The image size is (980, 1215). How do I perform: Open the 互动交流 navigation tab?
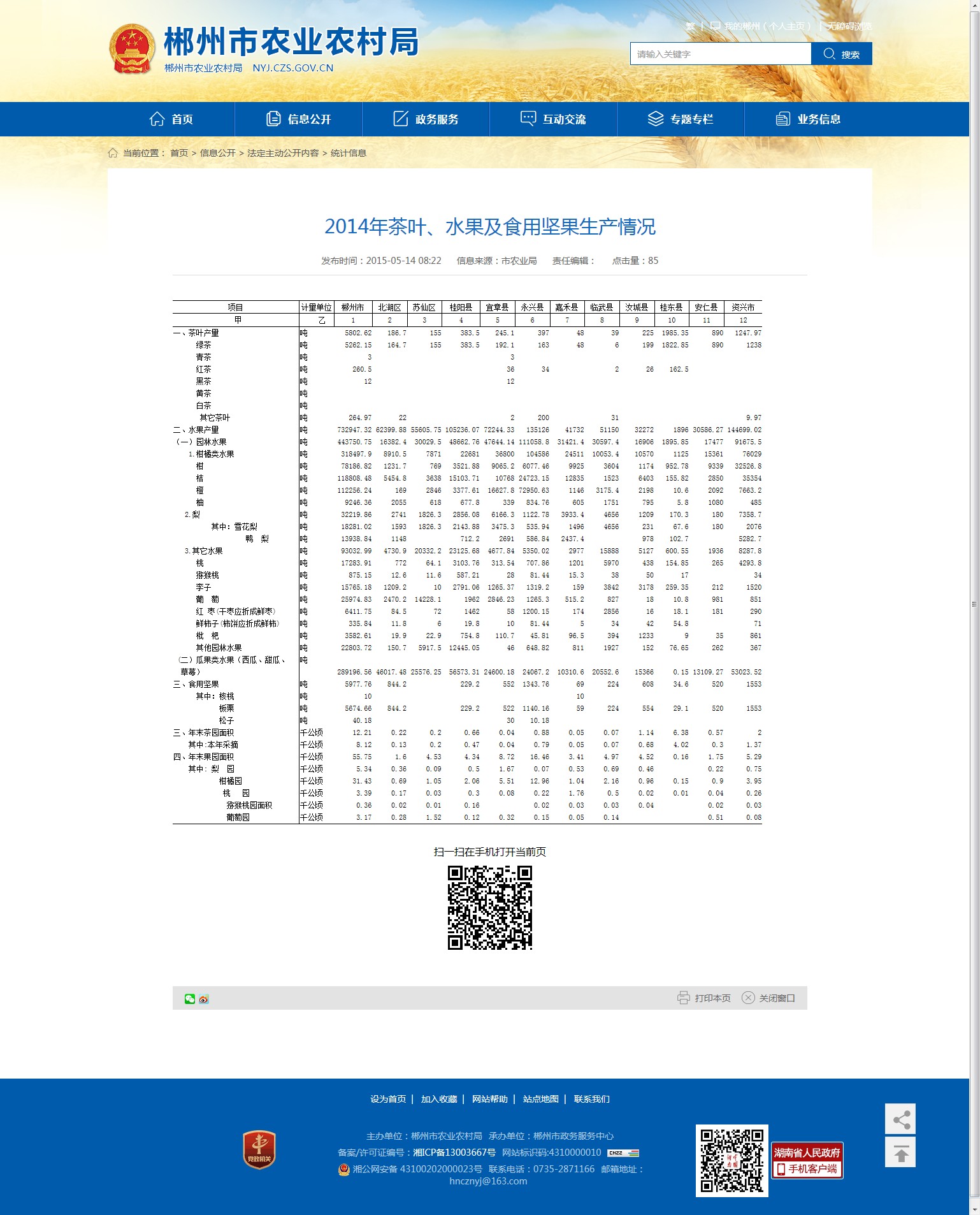(x=554, y=119)
